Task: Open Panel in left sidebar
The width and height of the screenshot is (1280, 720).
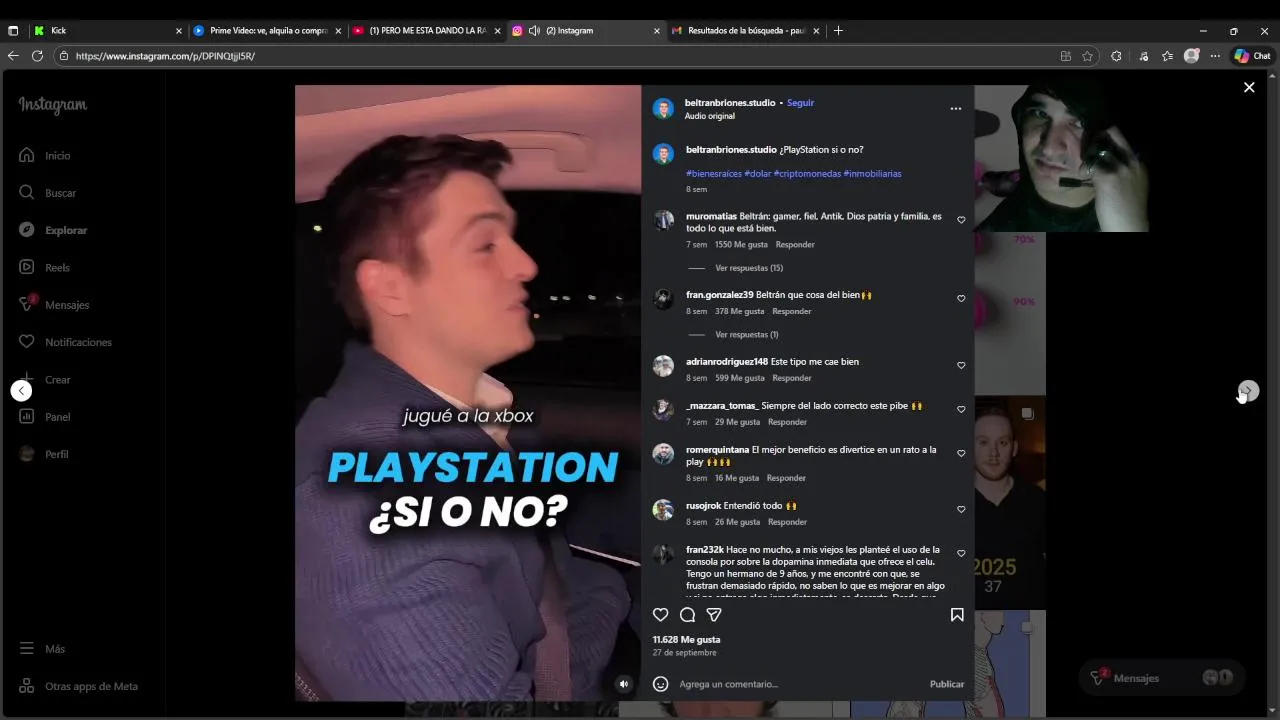Action: click(x=44, y=417)
